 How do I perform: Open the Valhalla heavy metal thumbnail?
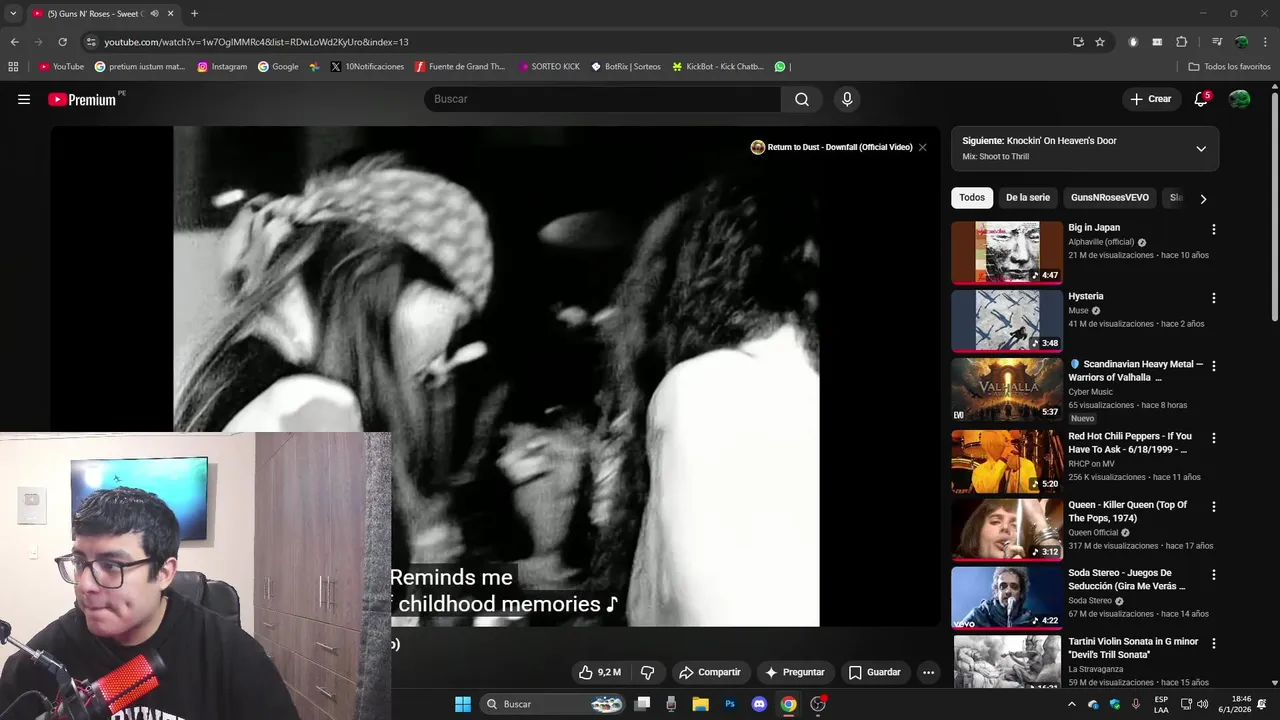pyautogui.click(x=1007, y=390)
